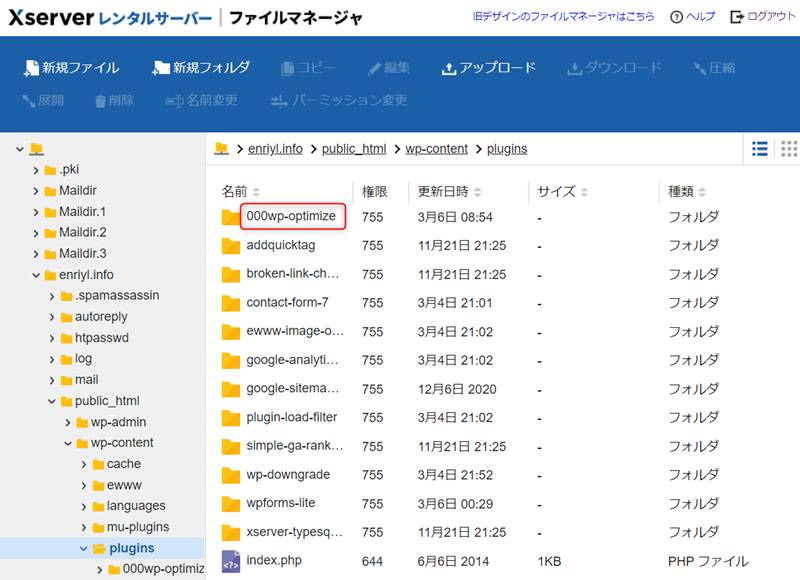800x580 pixels.
Task: Expand the 000wp-optimiz tree node
Action: pyautogui.click(x=99, y=569)
